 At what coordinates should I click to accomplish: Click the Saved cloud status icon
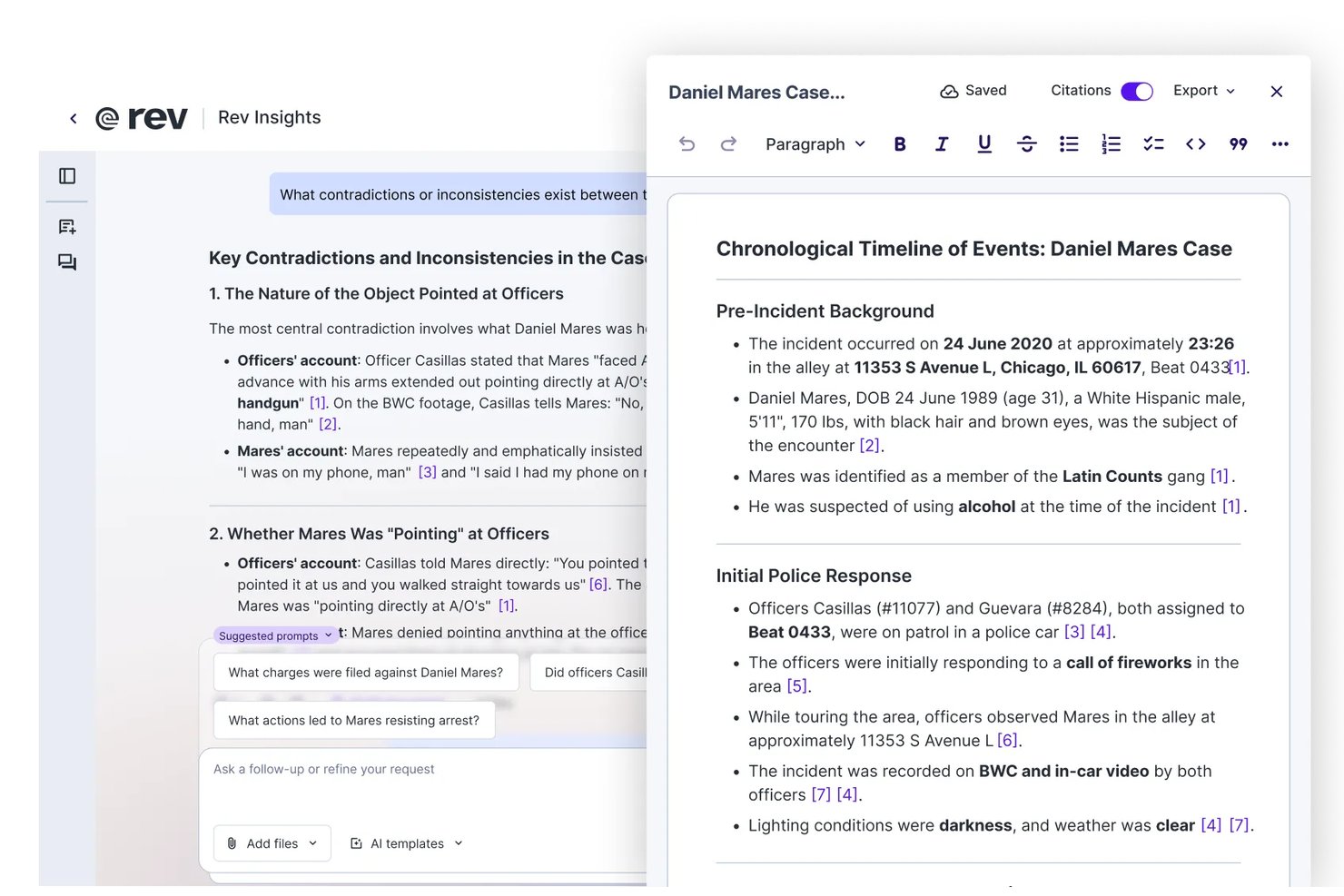949,91
